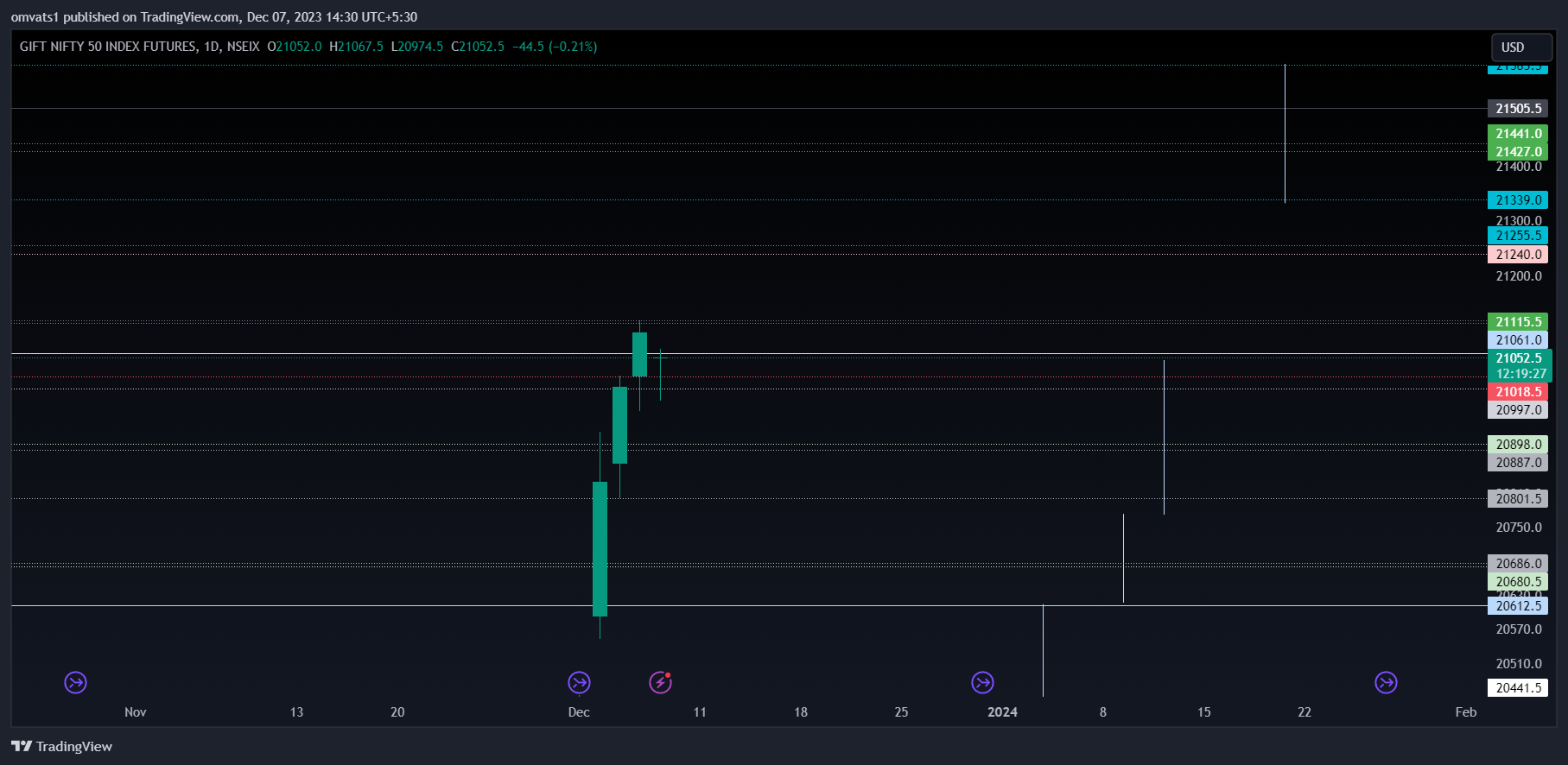1568x765 pixels.
Task: Click the Dec label on time axis
Action: (579, 712)
